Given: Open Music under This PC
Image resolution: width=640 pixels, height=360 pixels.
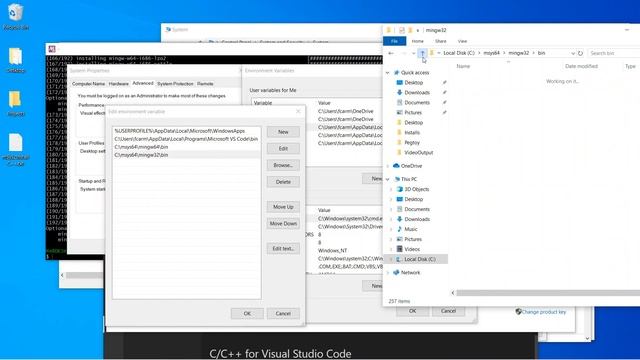Looking at the screenshot, I should [411, 229].
